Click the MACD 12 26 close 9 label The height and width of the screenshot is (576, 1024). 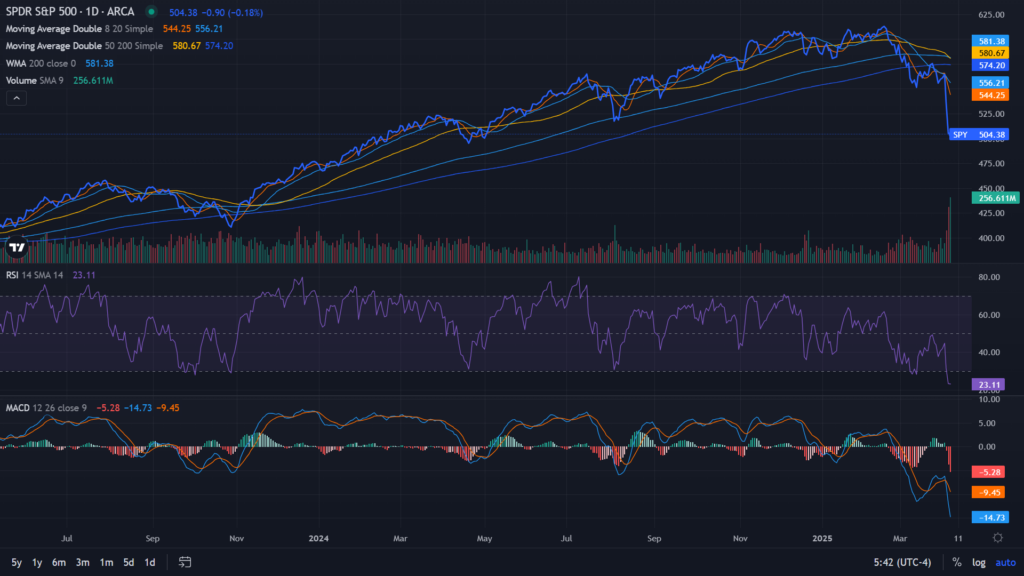(x=46, y=408)
